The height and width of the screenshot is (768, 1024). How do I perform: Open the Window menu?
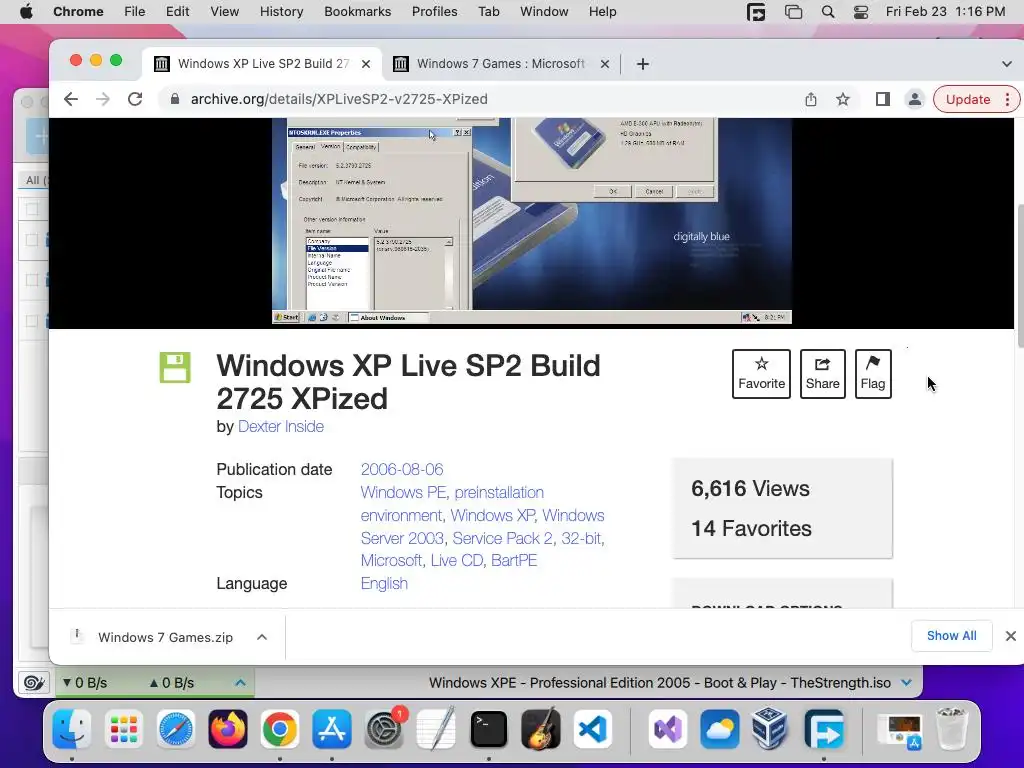coord(544,12)
